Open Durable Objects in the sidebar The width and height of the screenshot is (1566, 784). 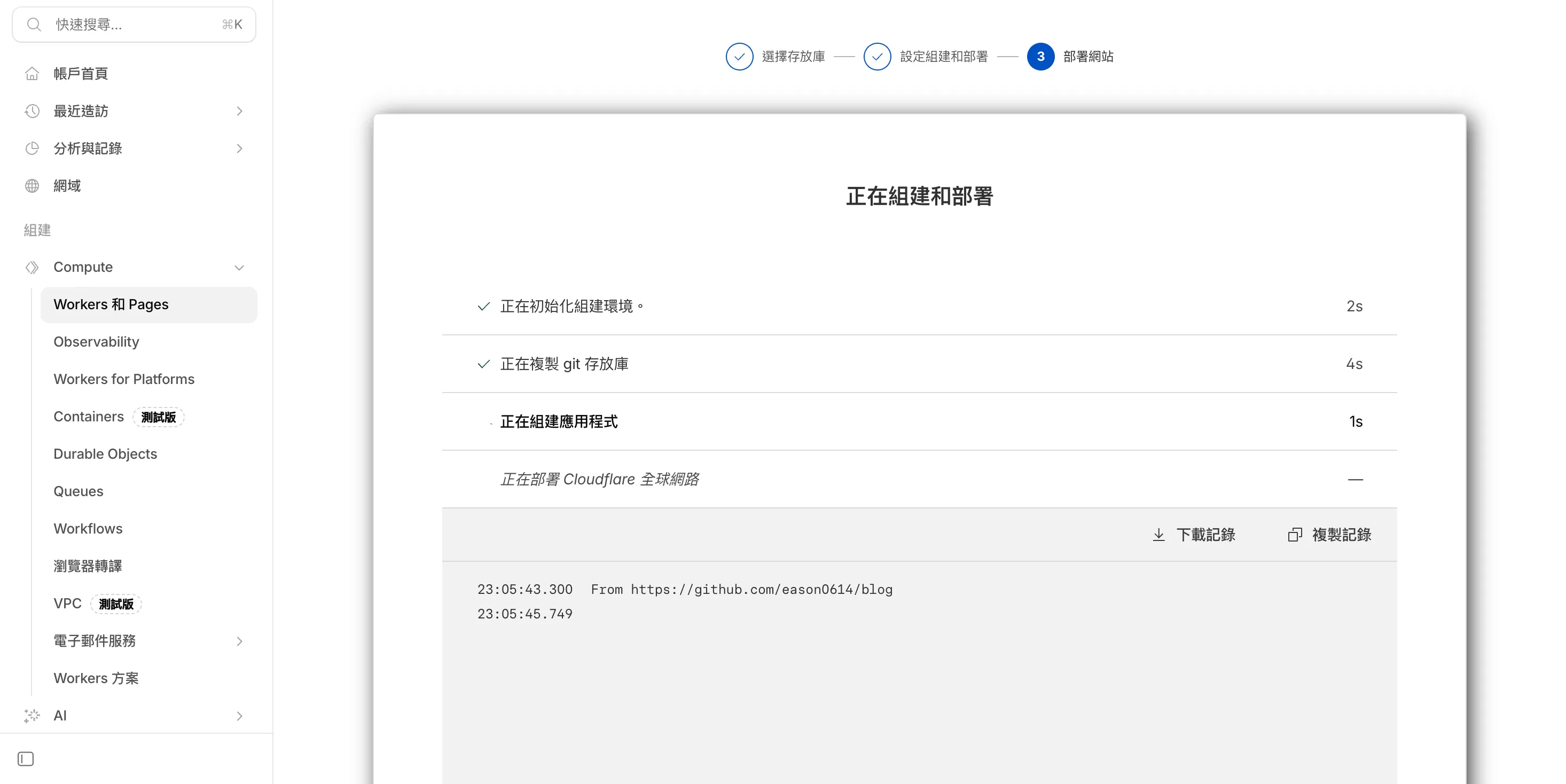click(105, 454)
